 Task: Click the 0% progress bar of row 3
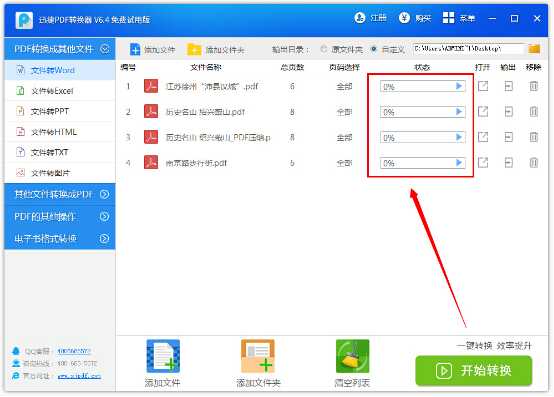pos(423,137)
